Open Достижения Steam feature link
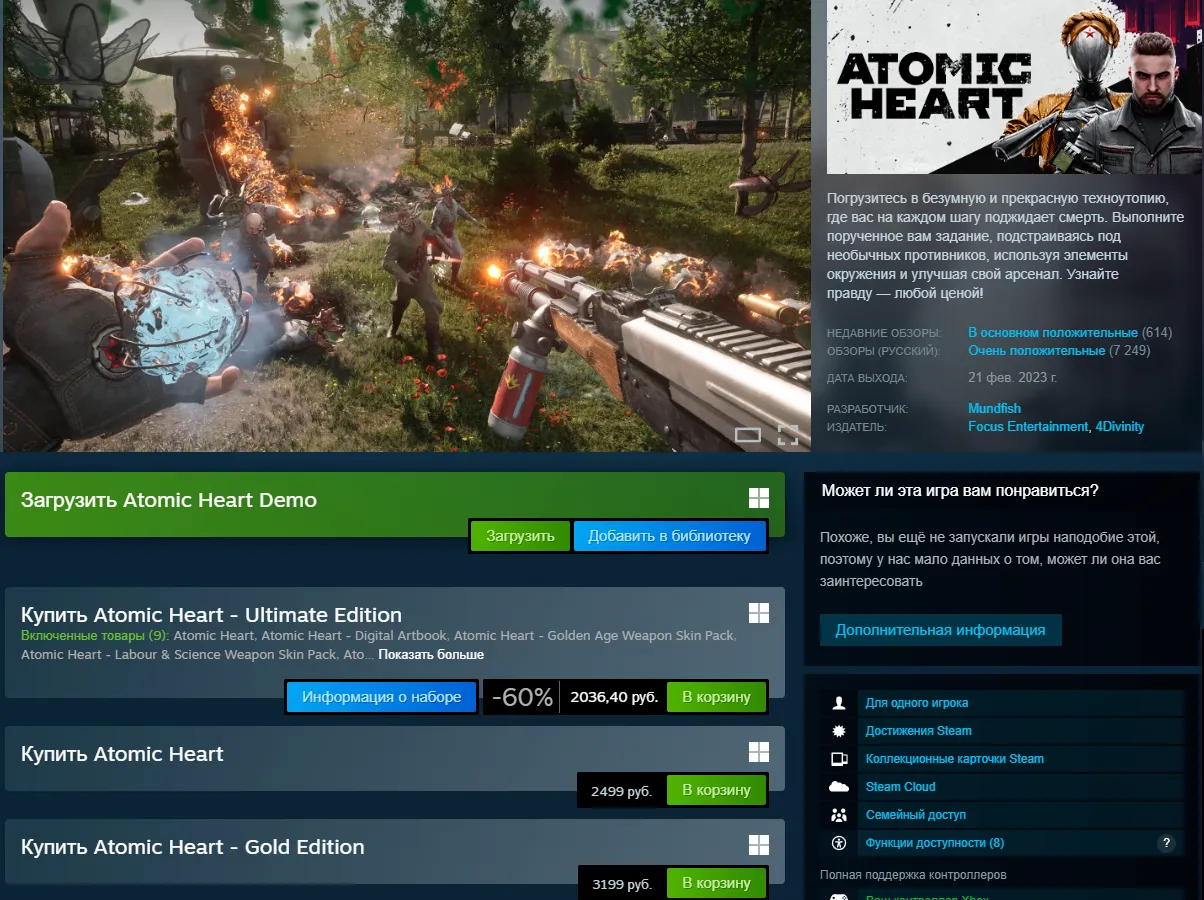The height and width of the screenshot is (900, 1204). tap(919, 731)
